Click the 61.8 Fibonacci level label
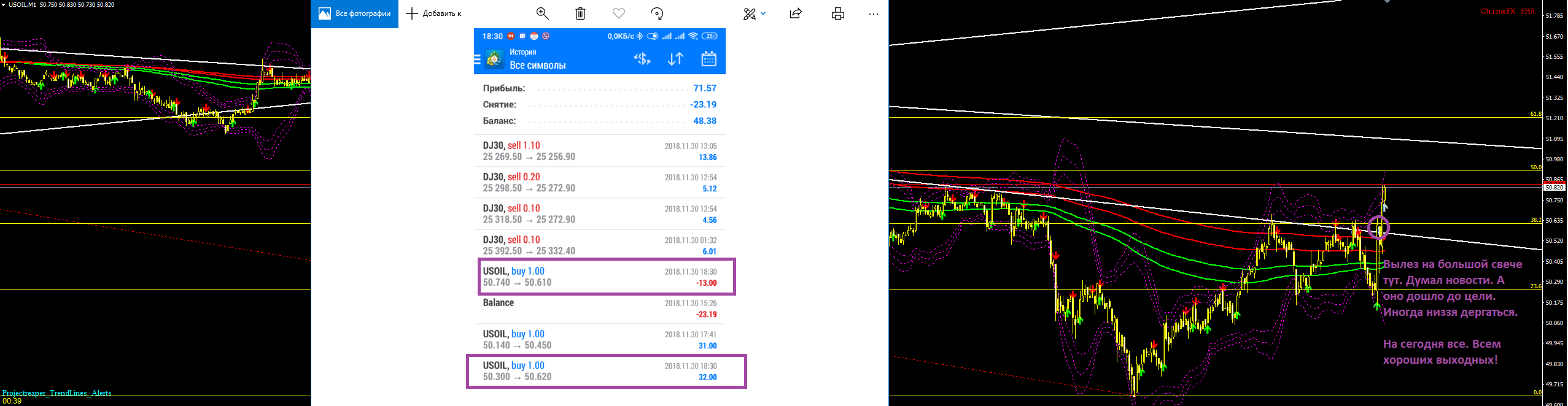 coord(1536,114)
